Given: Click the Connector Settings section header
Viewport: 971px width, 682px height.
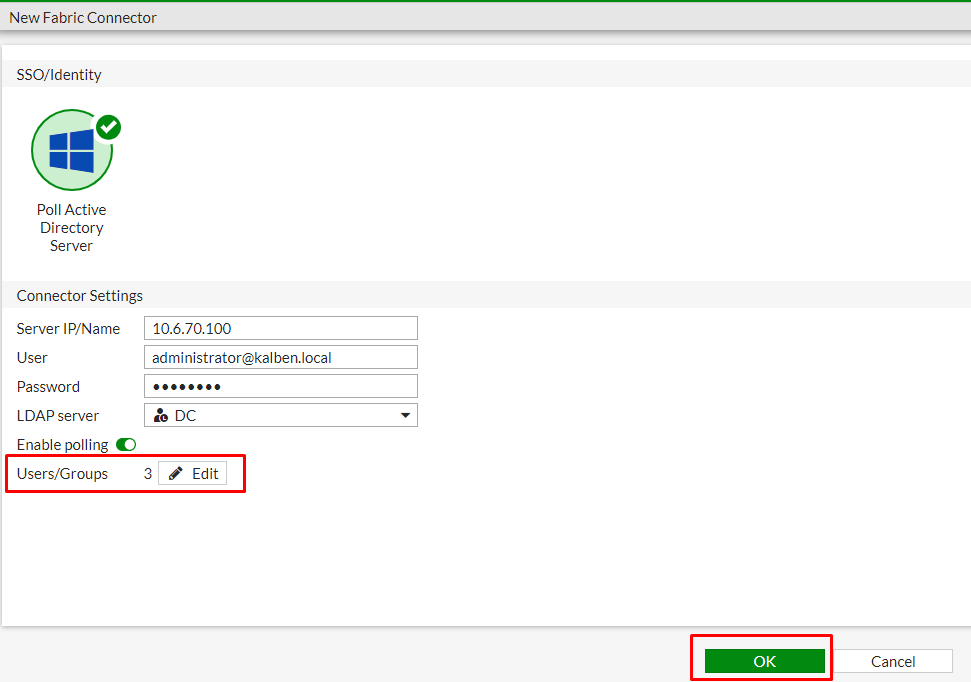Looking at the screenshot, I should (x=80, y=295).
